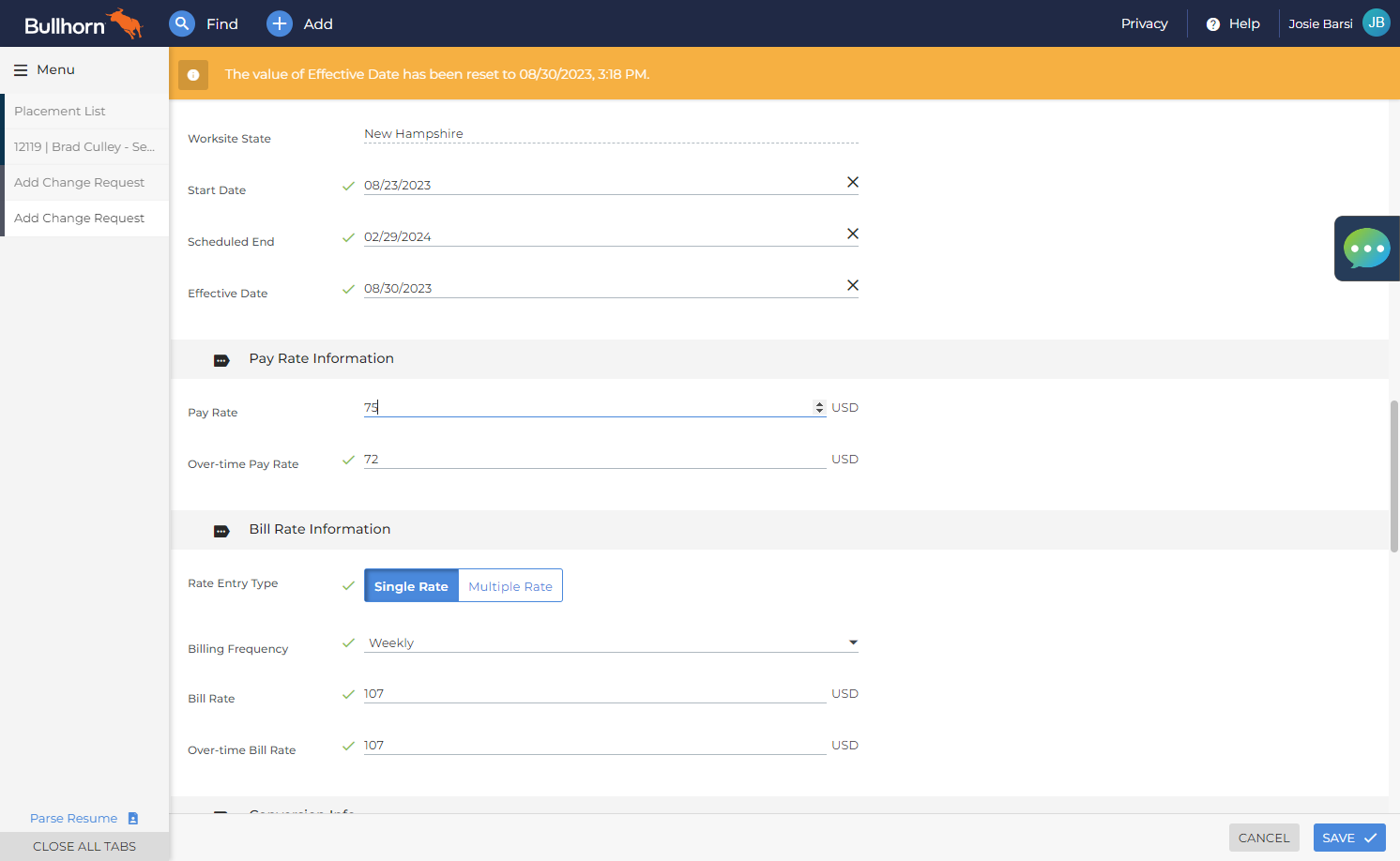Open the Billing Frequency dropdown
The width and height of the screenshot is (1400, 861).
[611, 642]
